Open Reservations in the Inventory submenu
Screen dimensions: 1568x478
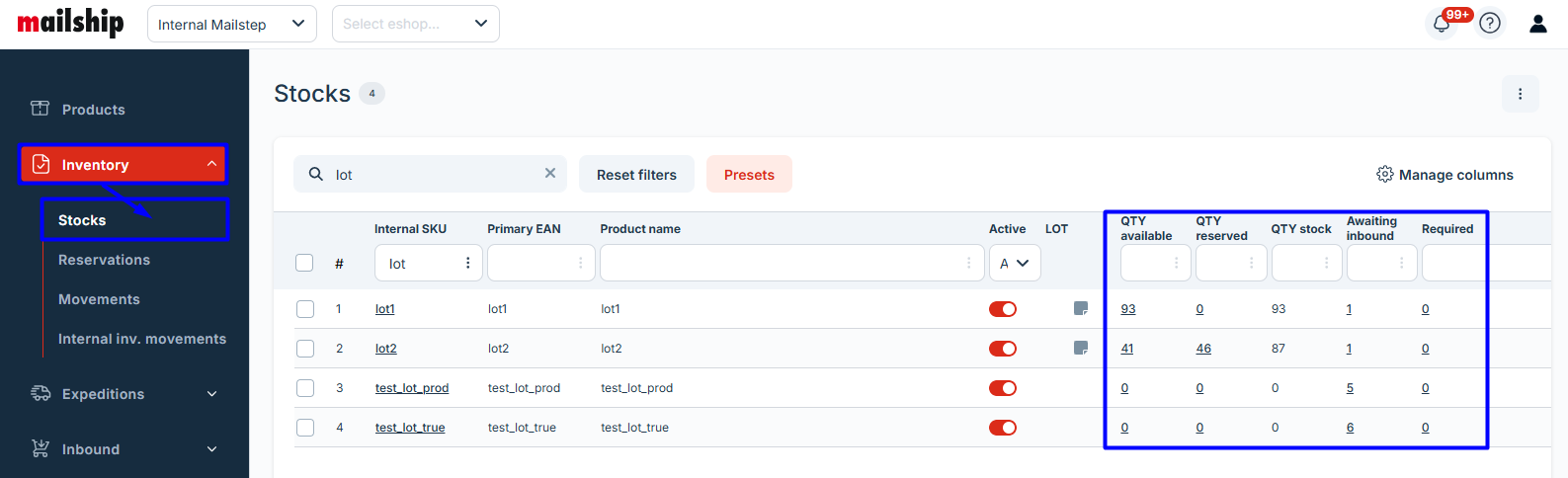click(104, 260)
